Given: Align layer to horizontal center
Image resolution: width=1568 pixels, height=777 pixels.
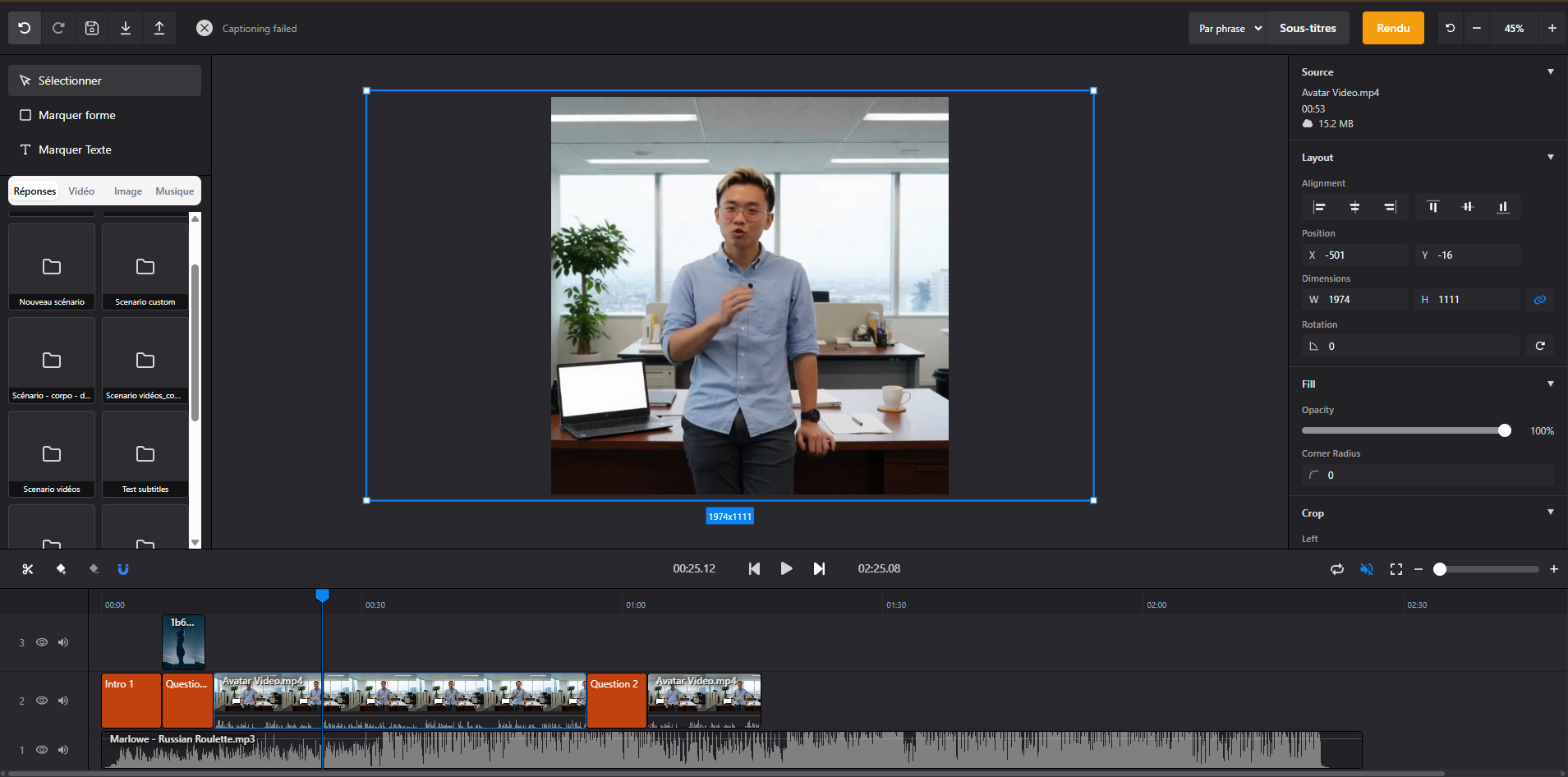Looking at the screenshot, I should 1354,207.
